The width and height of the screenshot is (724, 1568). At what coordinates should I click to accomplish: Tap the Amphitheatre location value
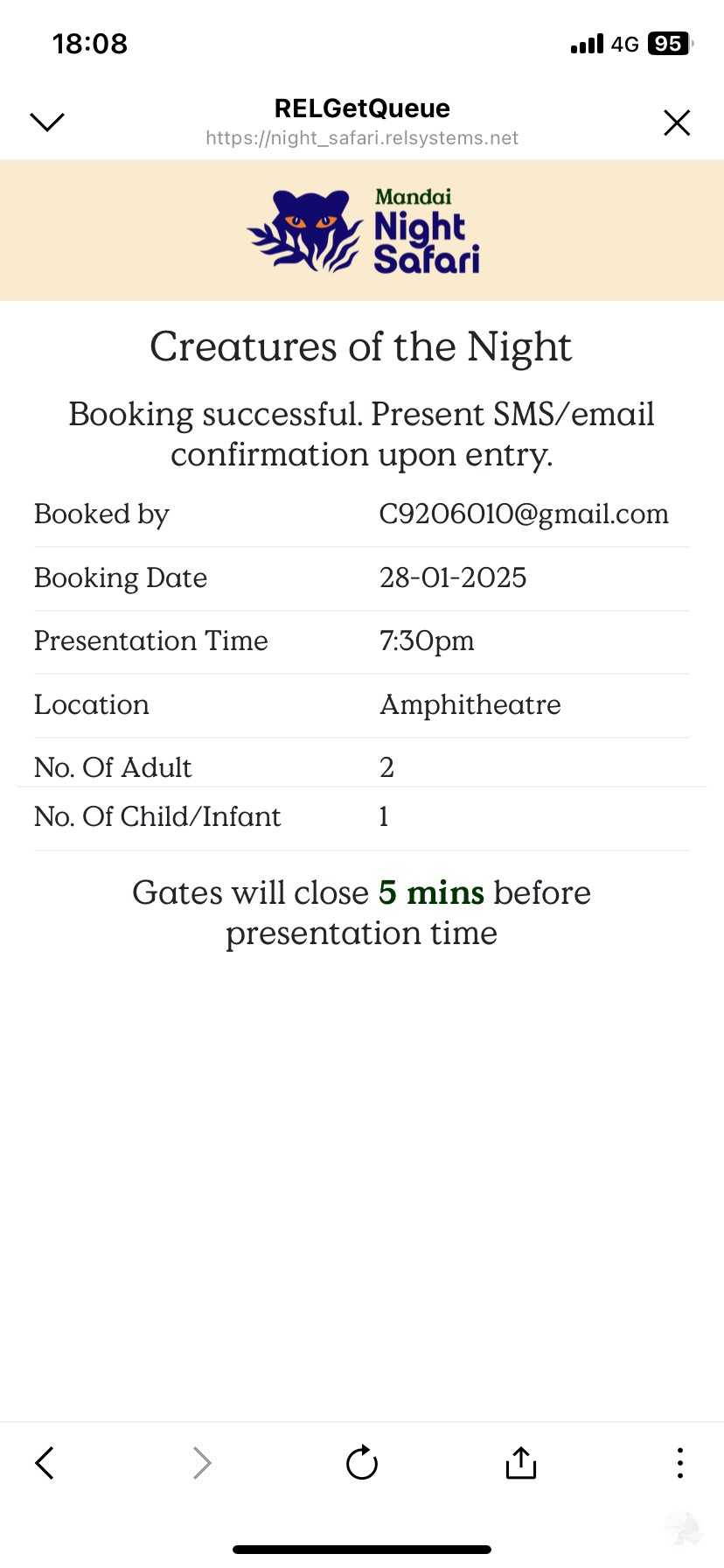coord(470,704)
